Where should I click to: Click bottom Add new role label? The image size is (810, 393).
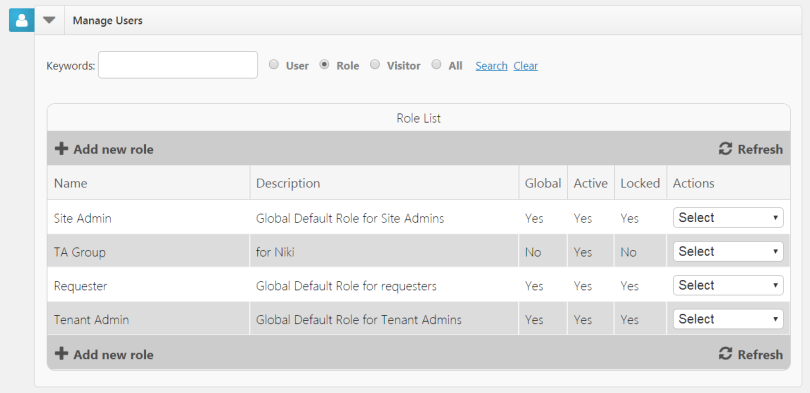pyautogui.click(x=113, y=355)
